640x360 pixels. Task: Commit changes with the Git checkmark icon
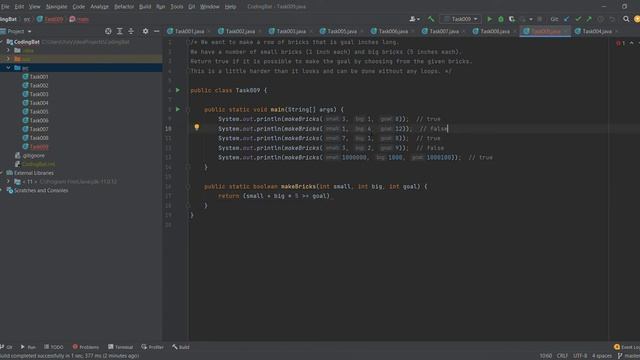[x=578, y=19]
